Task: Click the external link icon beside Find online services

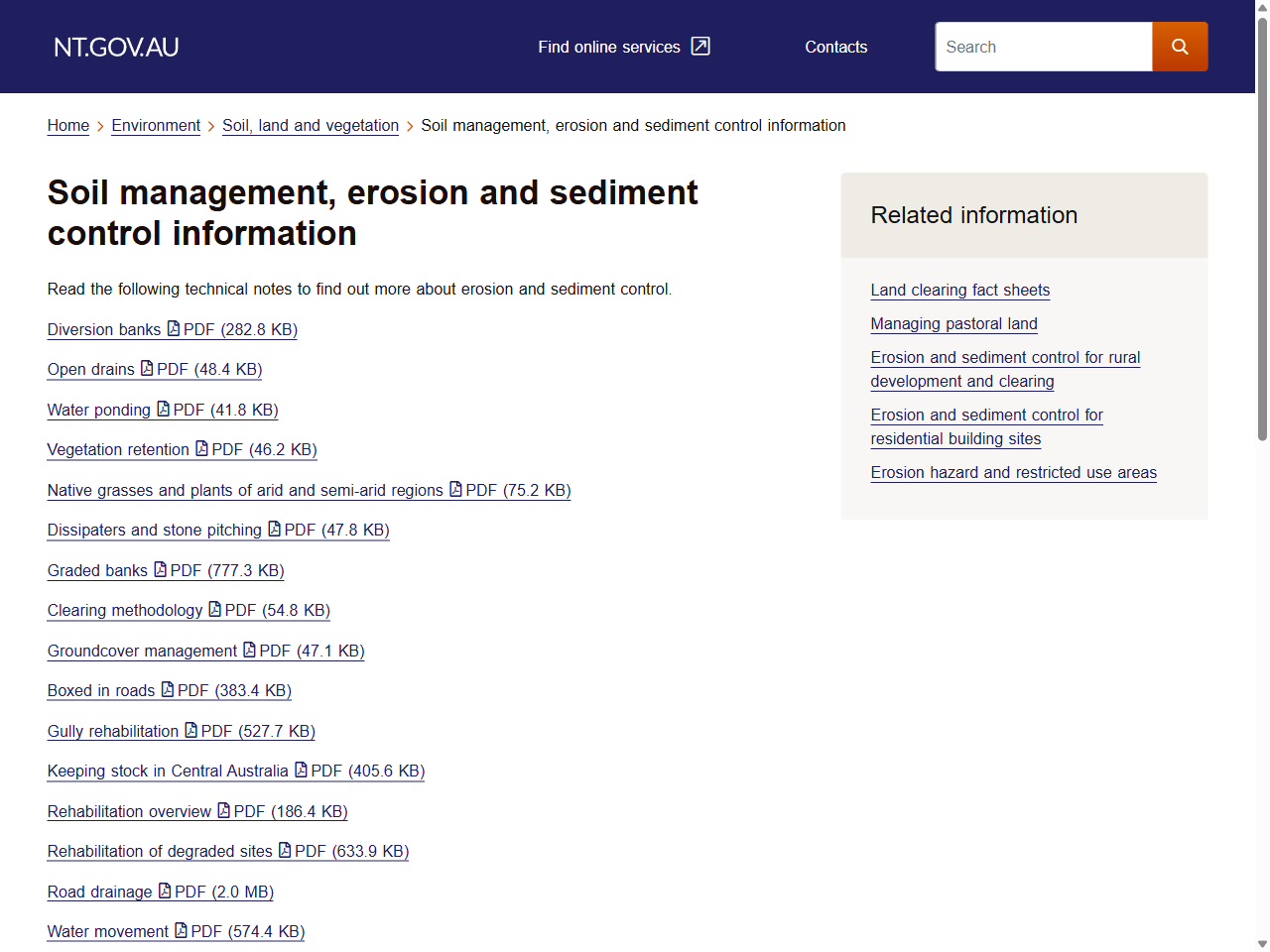Action: point(701,46)
